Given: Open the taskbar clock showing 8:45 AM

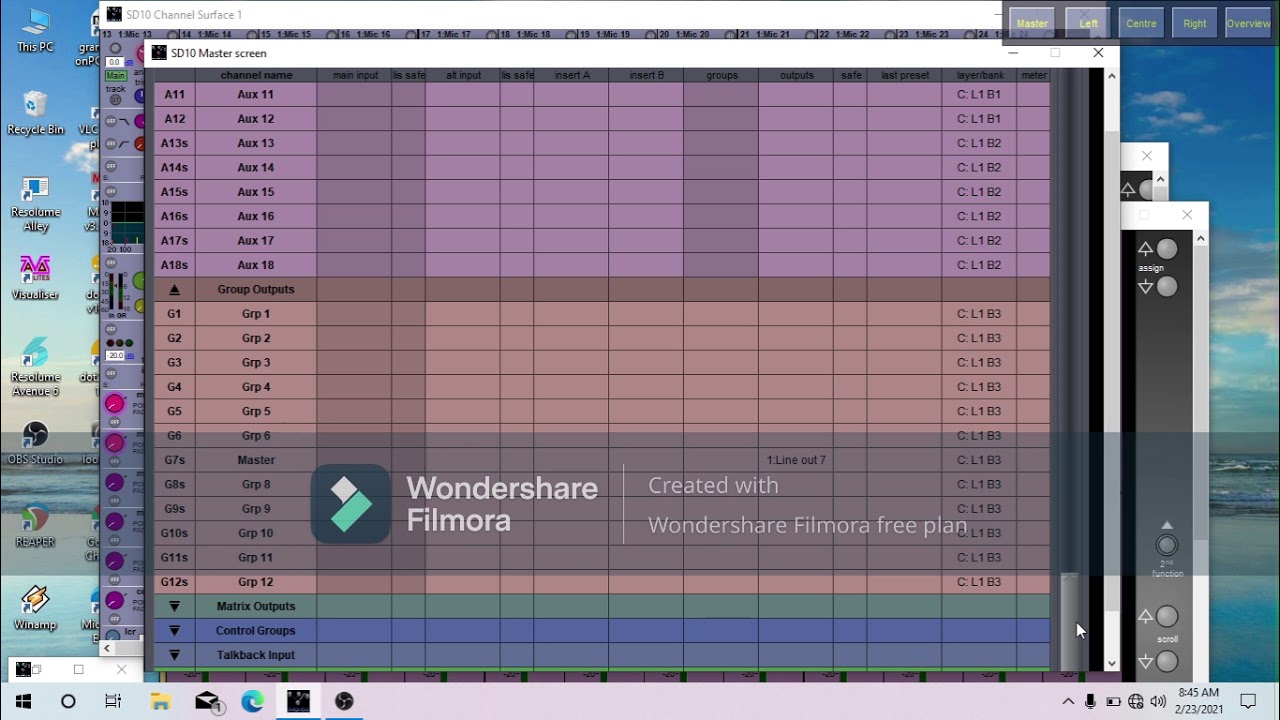Looking at the screenshot, I should [x=1198, y=700].
